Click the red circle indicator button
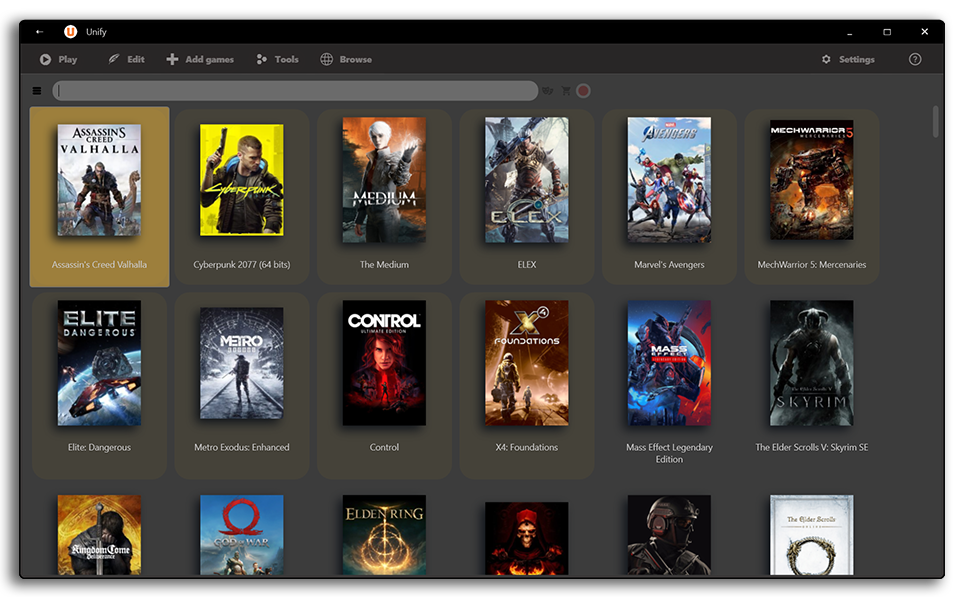Screen dimensions: 964x597 [x=583, y=91]
